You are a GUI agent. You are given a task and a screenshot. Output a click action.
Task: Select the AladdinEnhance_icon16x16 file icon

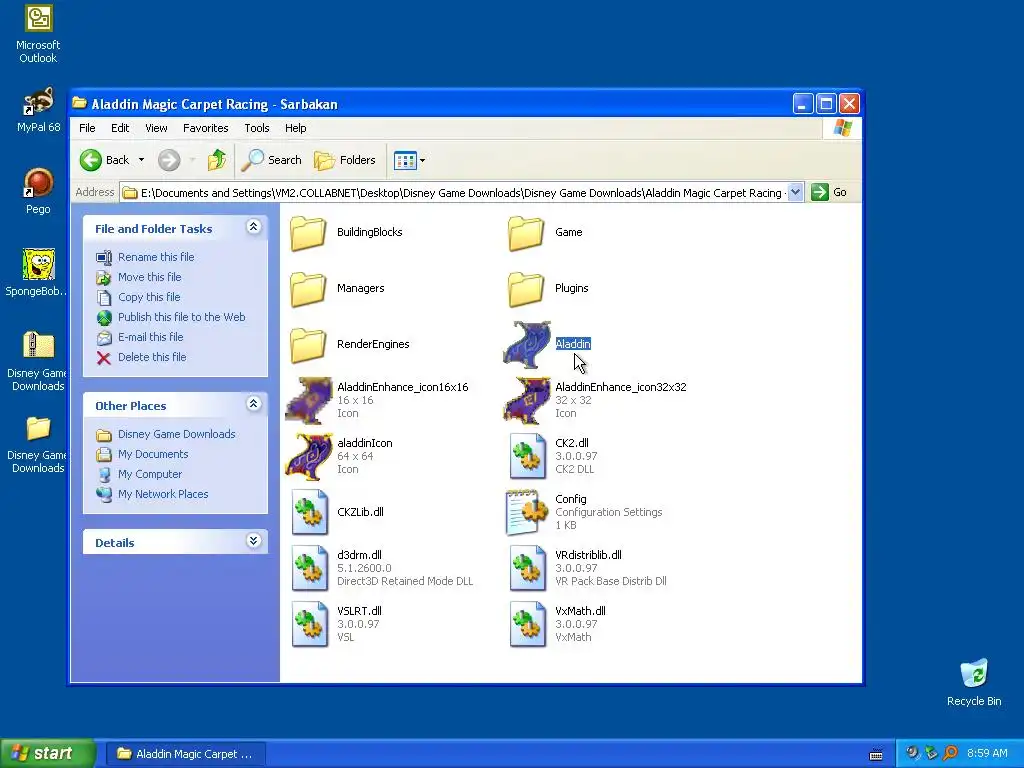click(x=309, y=400)
